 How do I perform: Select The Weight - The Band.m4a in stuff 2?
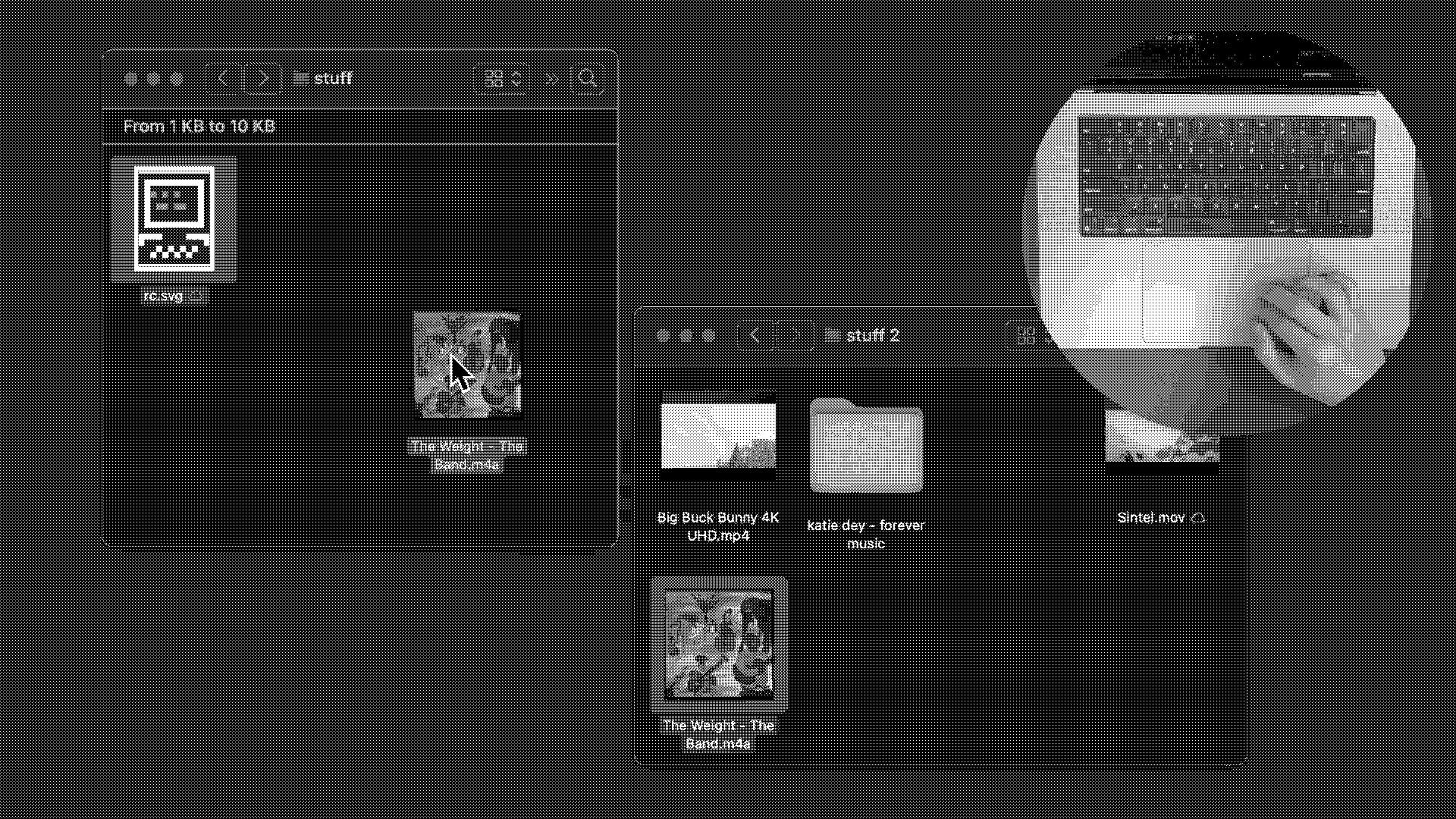coord(718,646)
